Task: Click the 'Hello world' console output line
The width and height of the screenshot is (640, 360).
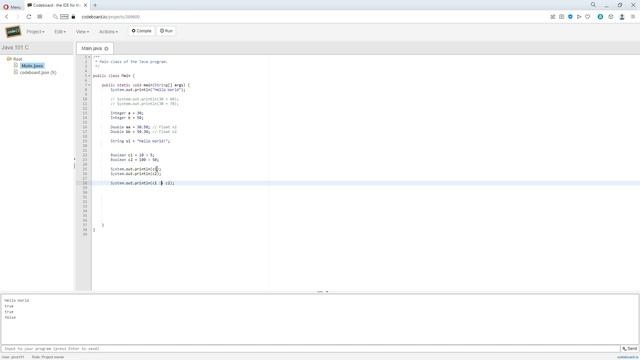Action: pyautogui.click(x=17, y=300)
